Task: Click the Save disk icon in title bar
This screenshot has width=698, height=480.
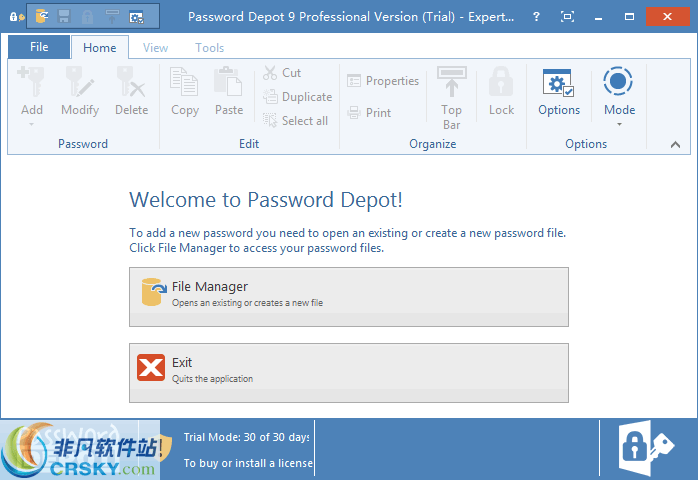Action: (x=64, y=16)
